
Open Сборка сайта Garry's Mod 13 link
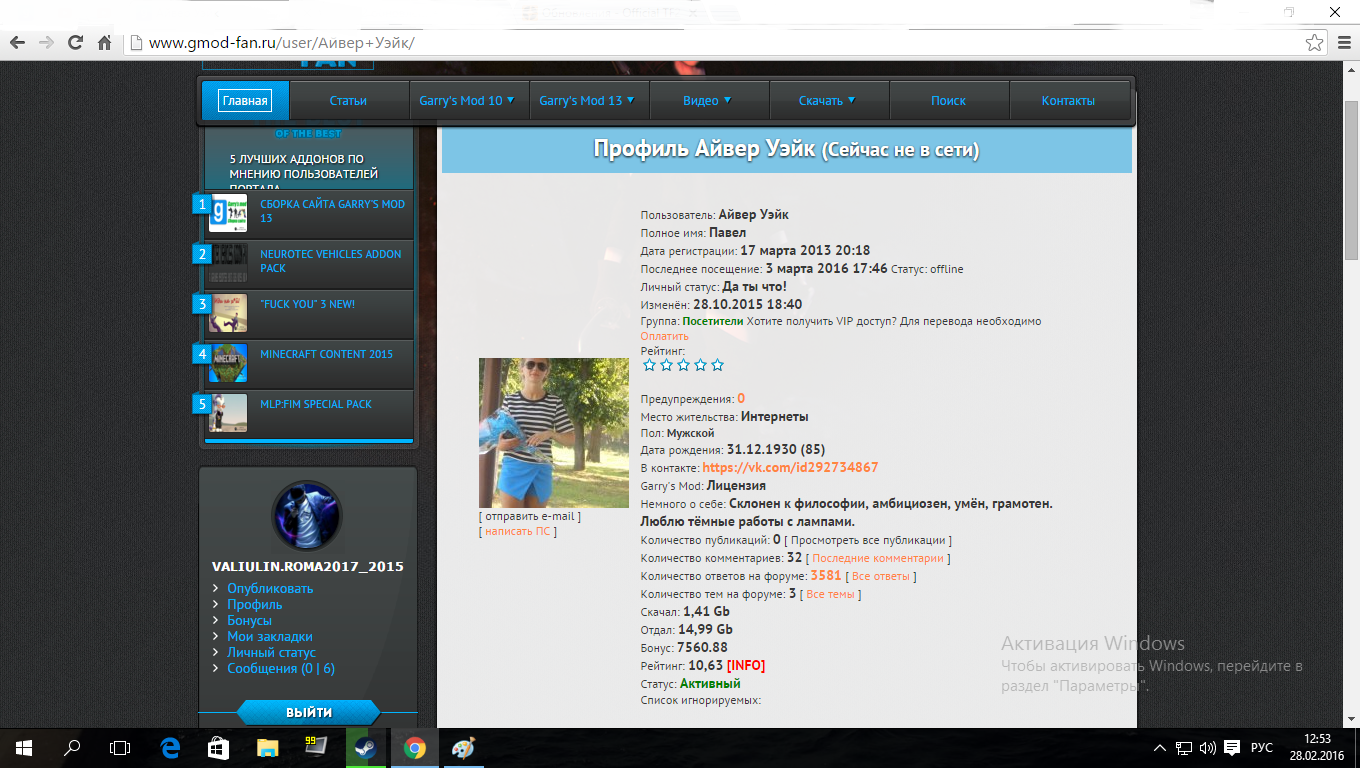click(x=332, y=211)
